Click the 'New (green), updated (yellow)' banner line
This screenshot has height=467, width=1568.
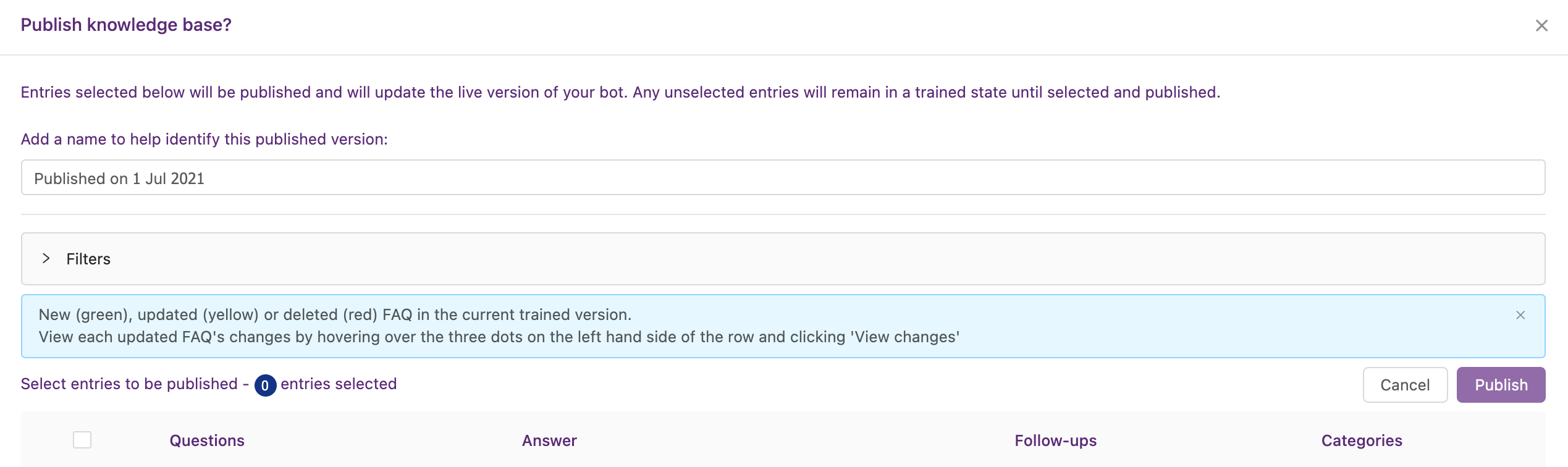point(335,314)
